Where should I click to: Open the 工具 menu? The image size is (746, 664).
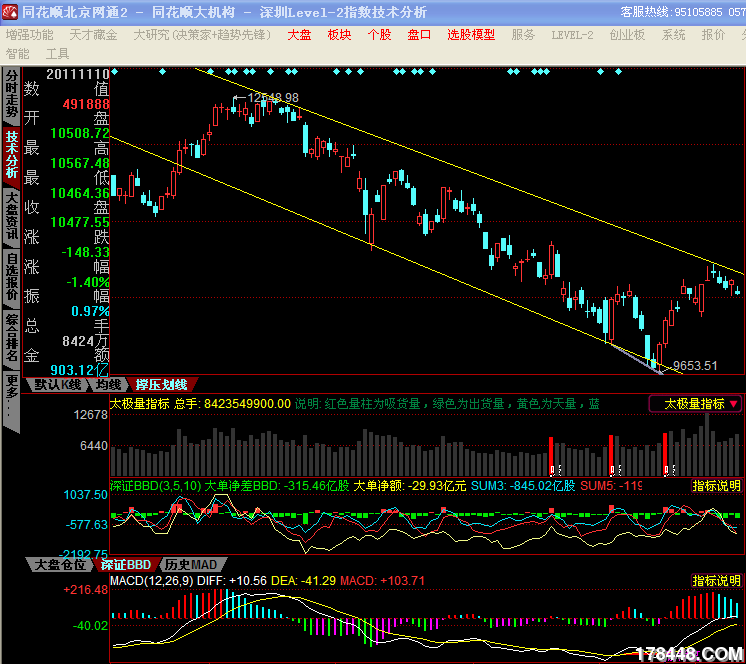coord(58,54)
